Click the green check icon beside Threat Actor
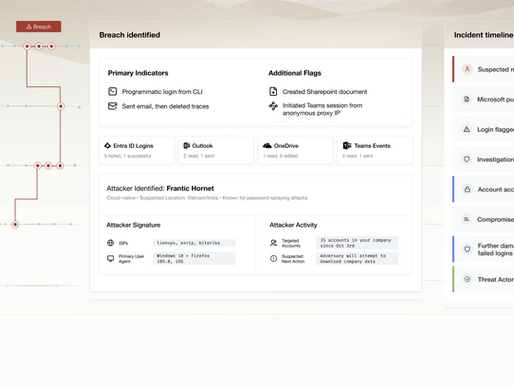514x386 pixels. point(467,279)
